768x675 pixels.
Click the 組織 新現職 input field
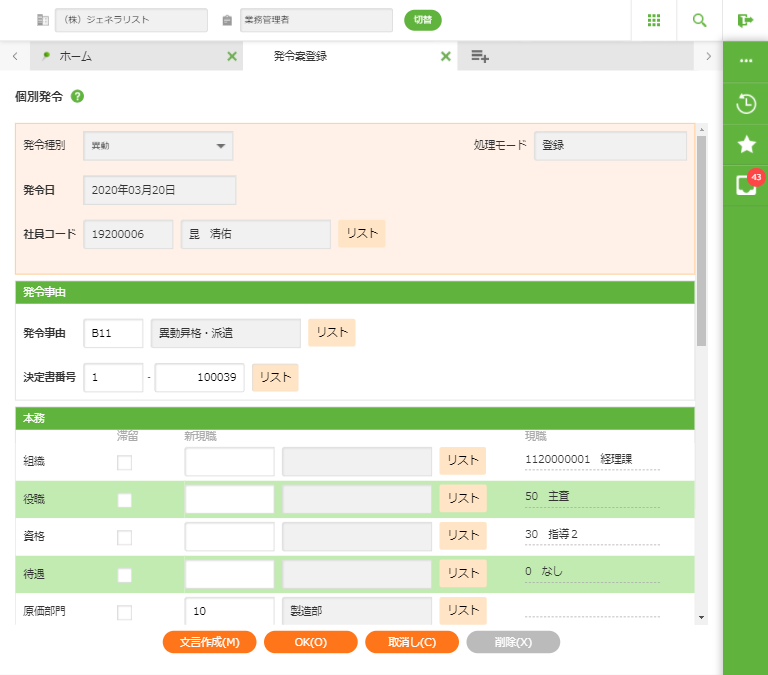click(x=229, y=462)
